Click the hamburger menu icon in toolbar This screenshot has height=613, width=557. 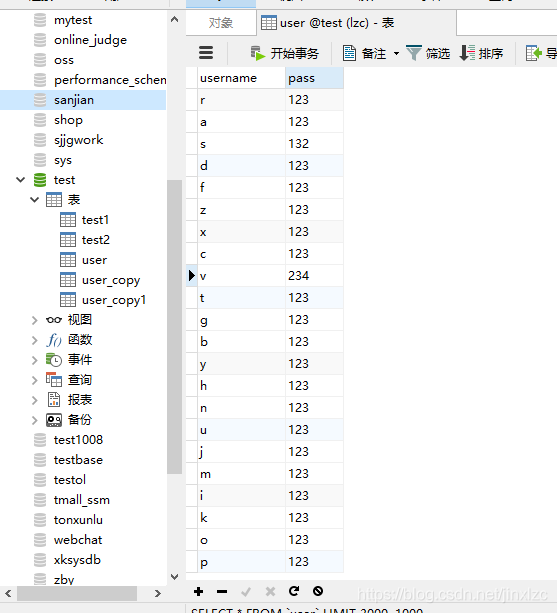(206, 53)
